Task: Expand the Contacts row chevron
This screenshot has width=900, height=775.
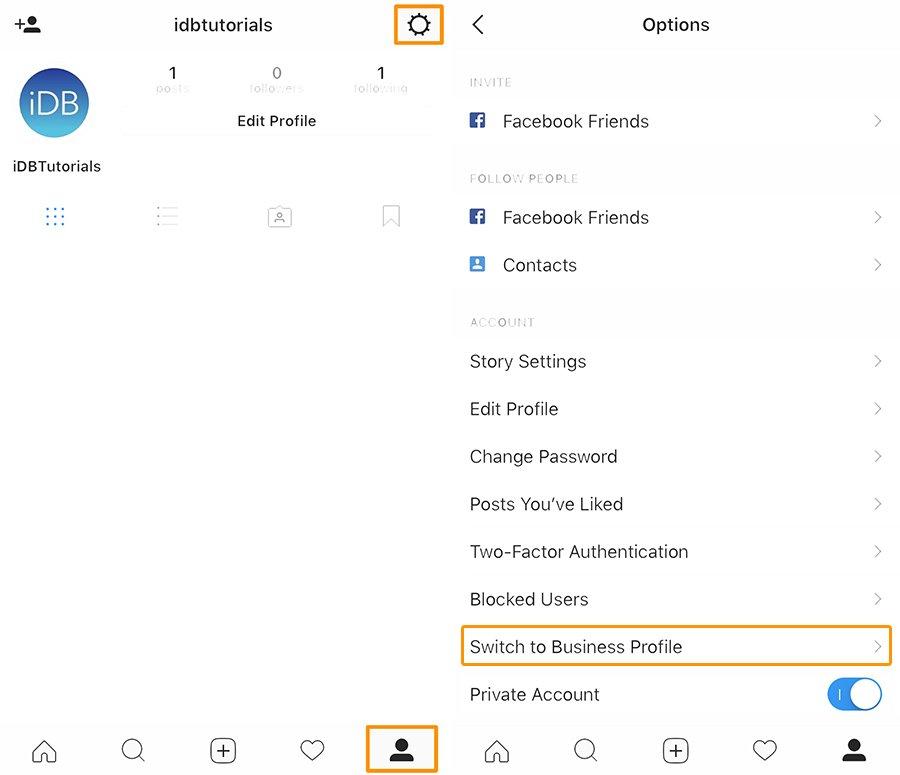Action: pyautogui.click(x=877, y=265)
